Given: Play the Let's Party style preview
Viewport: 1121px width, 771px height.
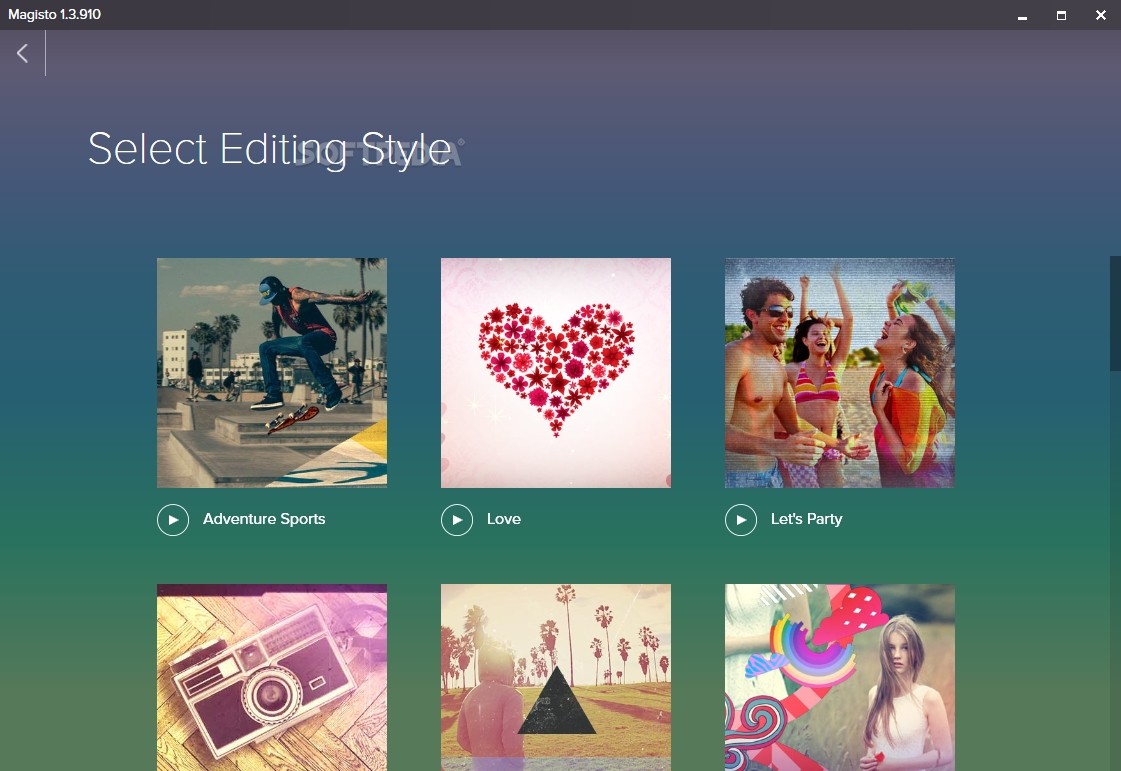Looking at the screenshot, I should [x=741, y=520].
